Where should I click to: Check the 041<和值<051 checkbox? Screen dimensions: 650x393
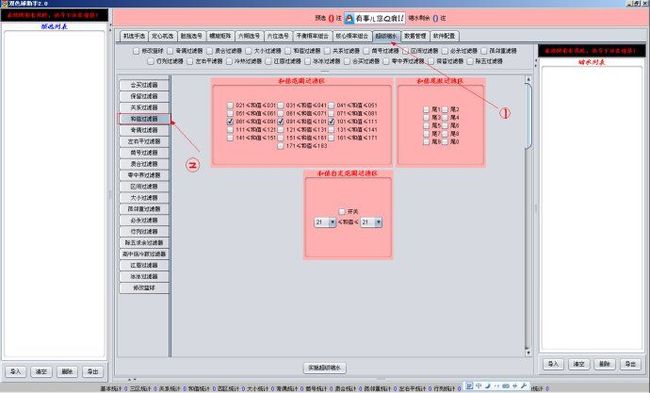coord(331,105)
